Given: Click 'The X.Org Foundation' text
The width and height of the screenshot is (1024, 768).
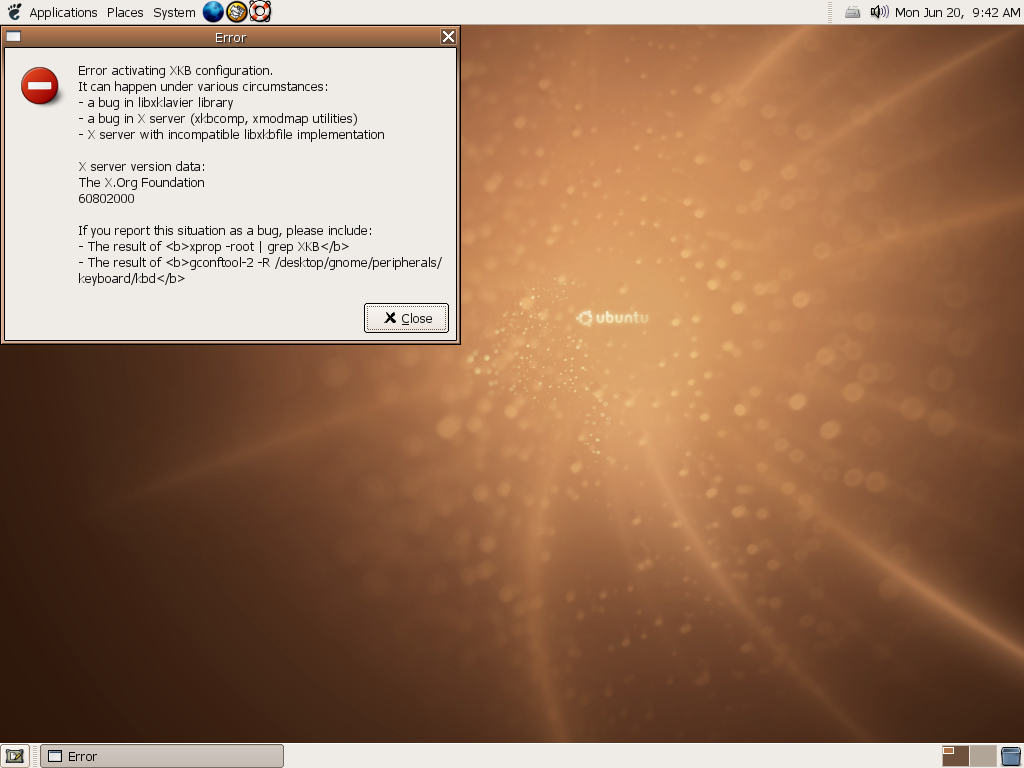Looking at the screenshot, I should point(141,183).
